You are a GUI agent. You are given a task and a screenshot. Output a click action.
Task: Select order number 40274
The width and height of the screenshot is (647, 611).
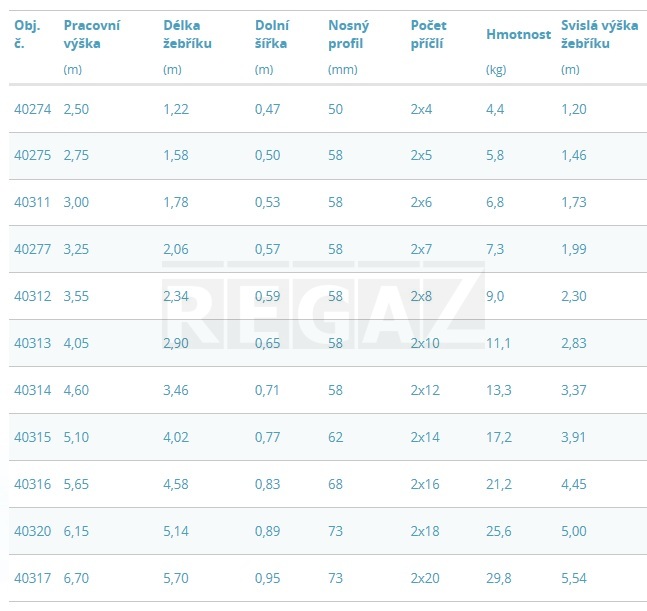click(33, 109)
